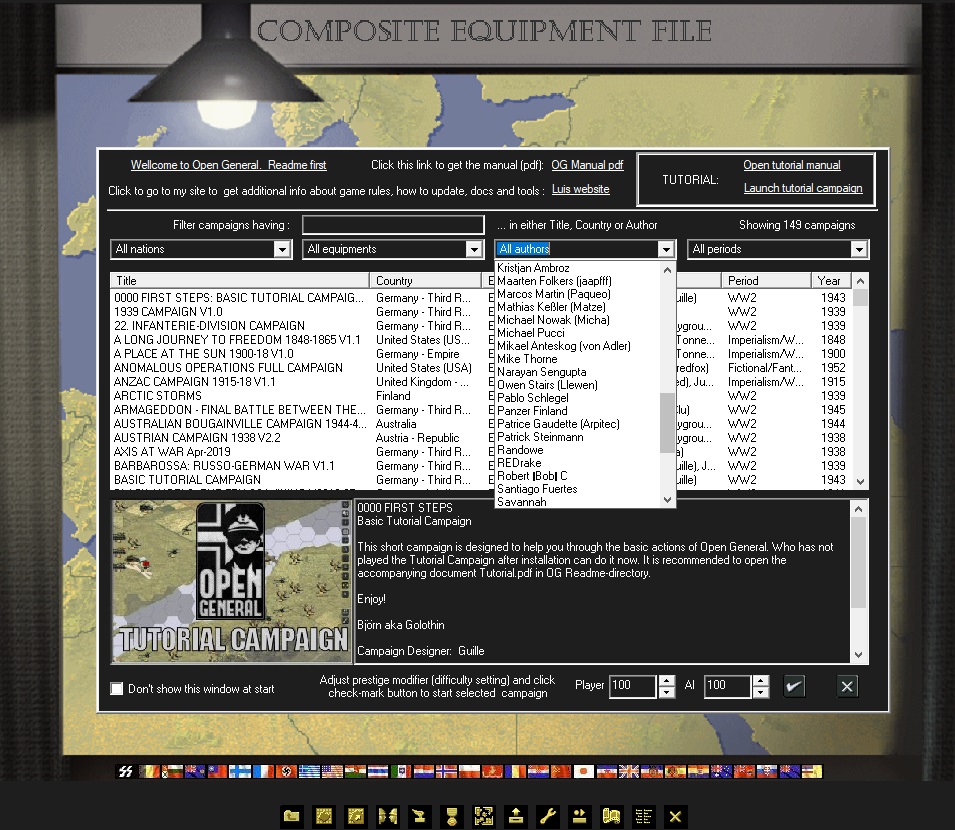
Task: Sort campaigns by Title column header
Action: [x=239, y=281]
